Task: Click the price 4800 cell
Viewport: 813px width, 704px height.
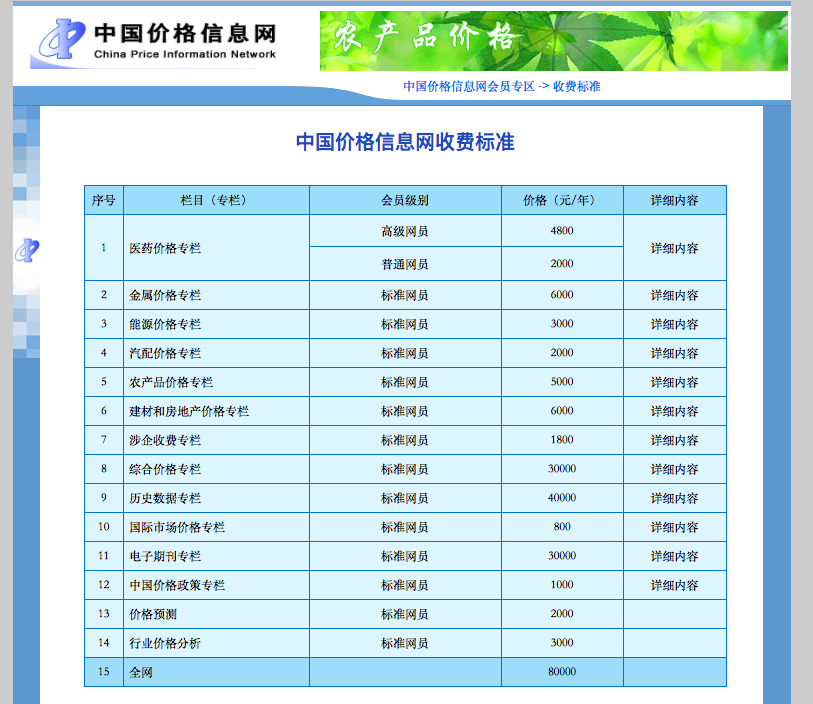Action: (562, 231)
